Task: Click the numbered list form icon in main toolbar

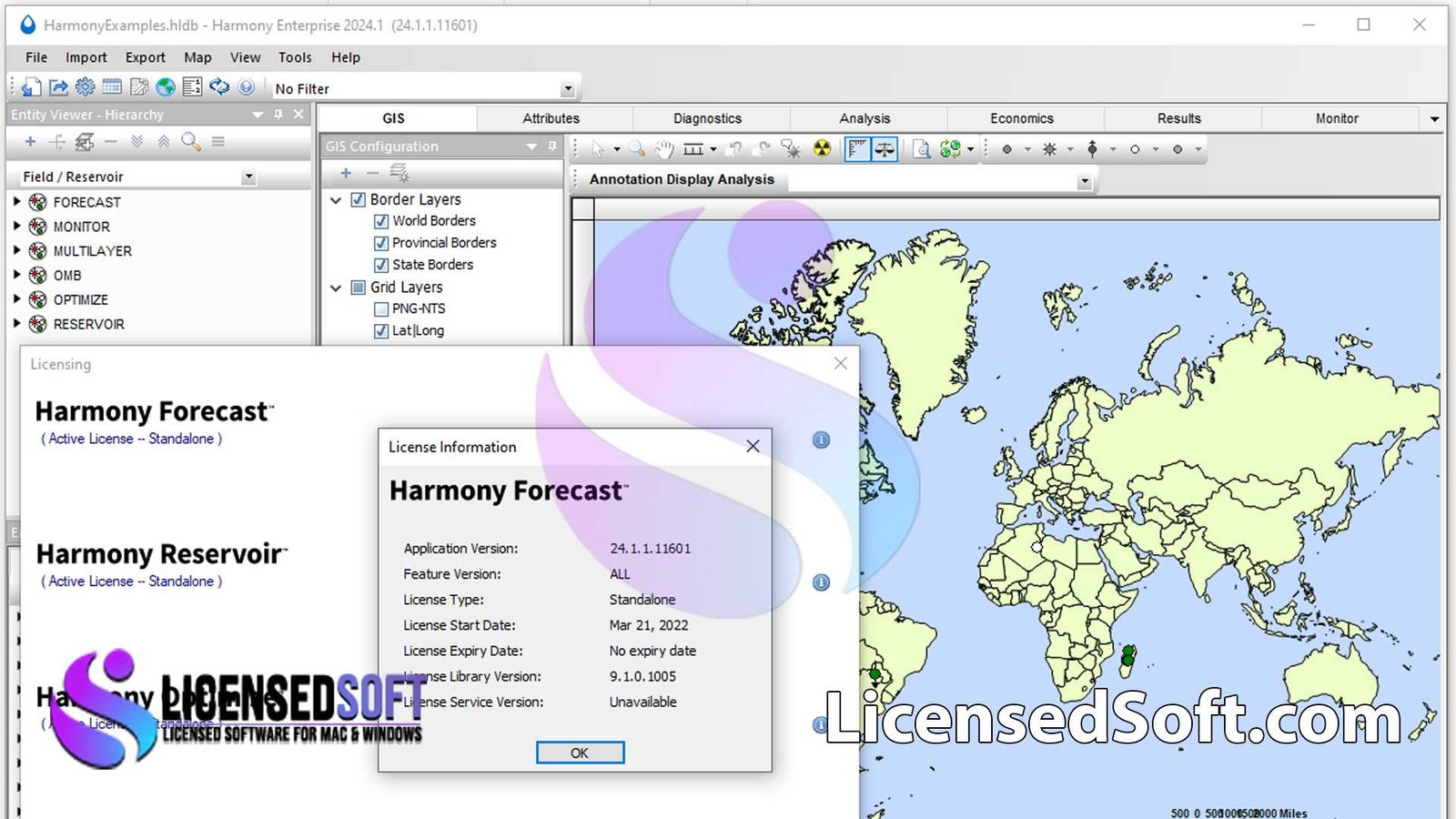Action: click(192, 87)
